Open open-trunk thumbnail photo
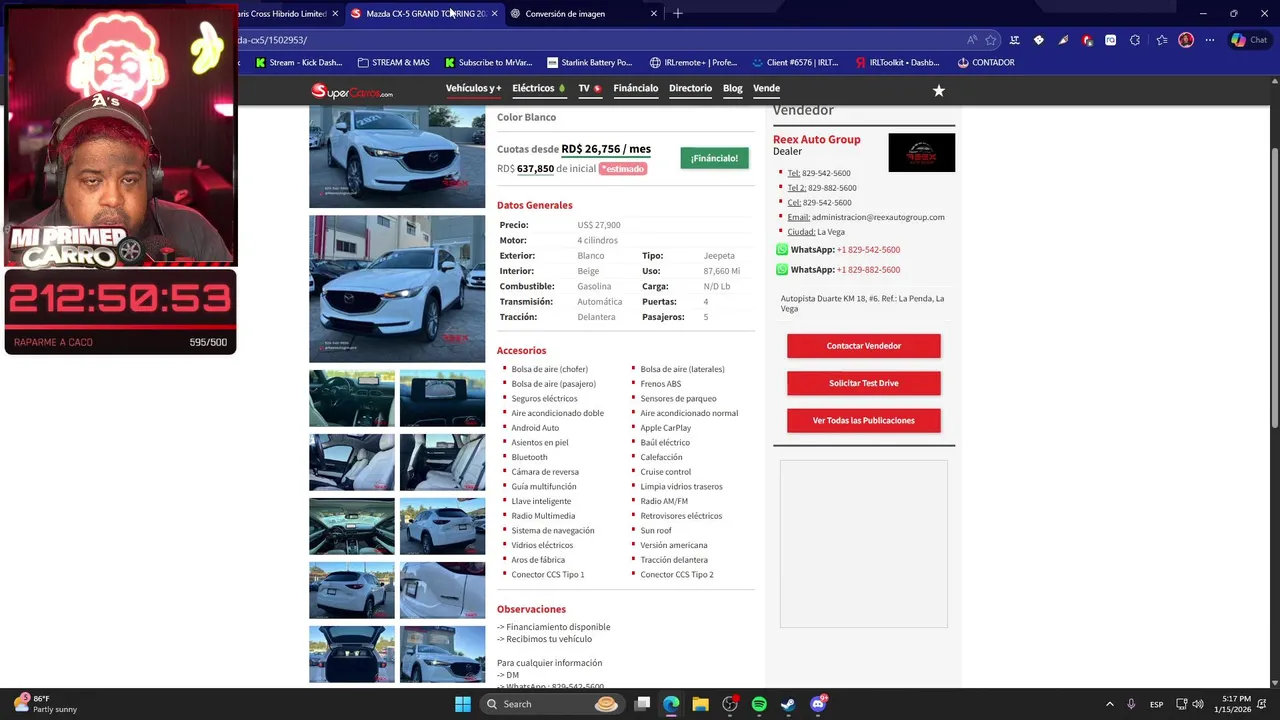 352,654
